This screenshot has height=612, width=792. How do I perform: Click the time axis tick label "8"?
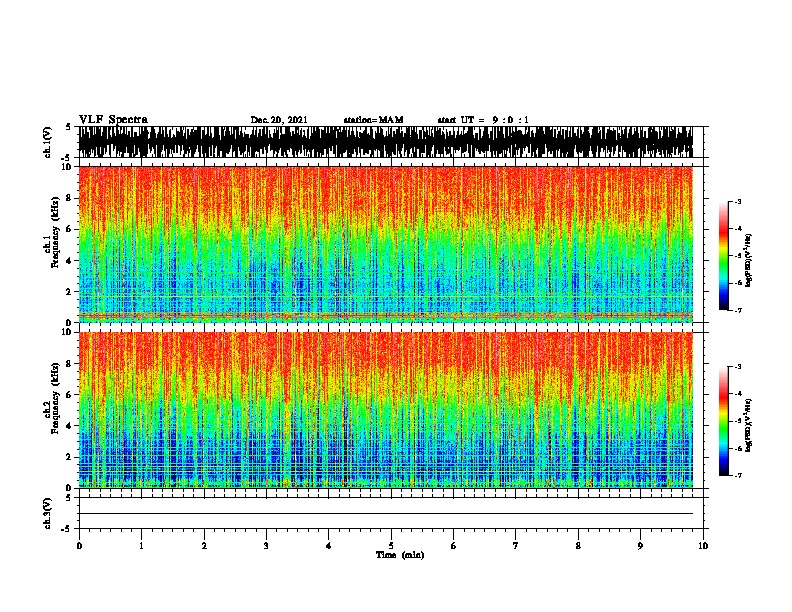pyautogui.click(x=578, y=546)
